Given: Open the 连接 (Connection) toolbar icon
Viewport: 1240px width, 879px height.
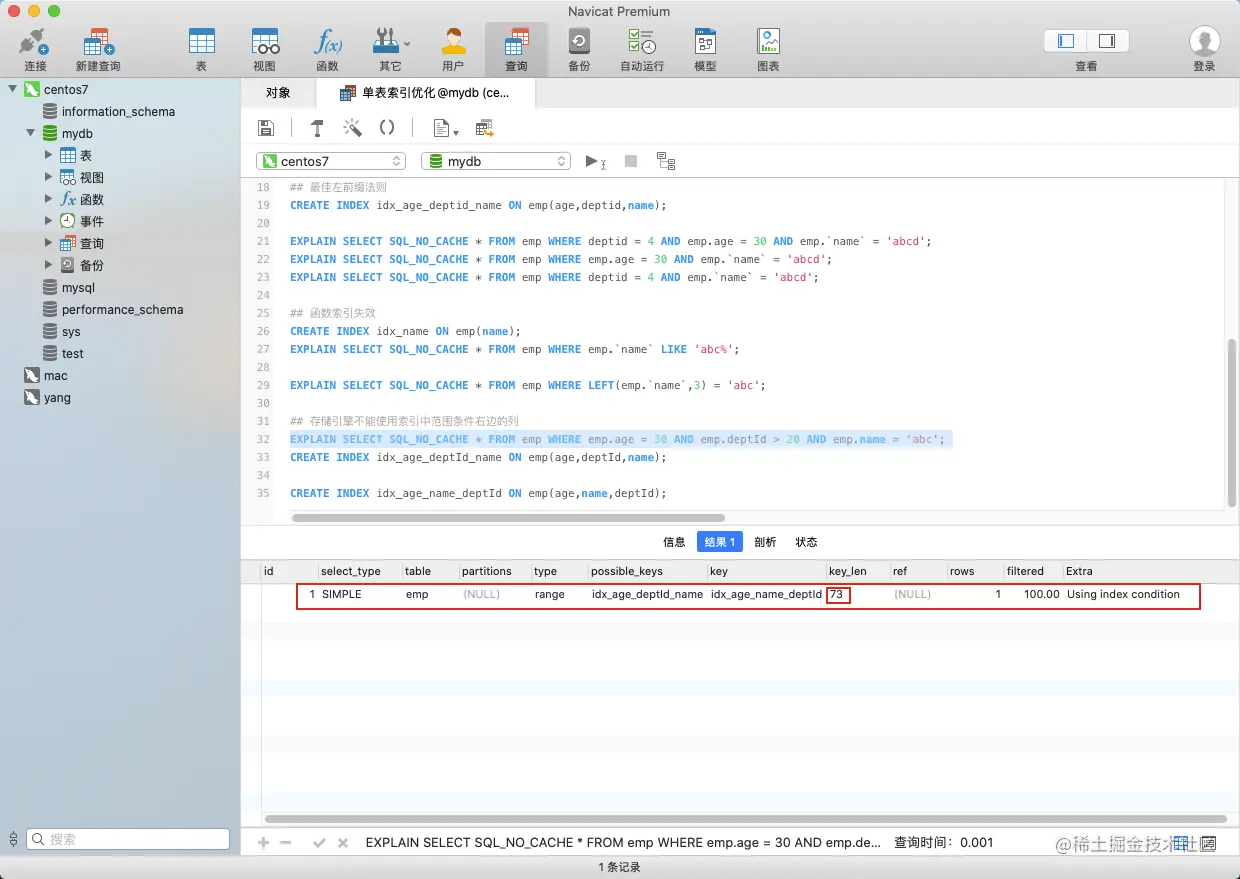Looking at the screenshot, I should (35, 43).
